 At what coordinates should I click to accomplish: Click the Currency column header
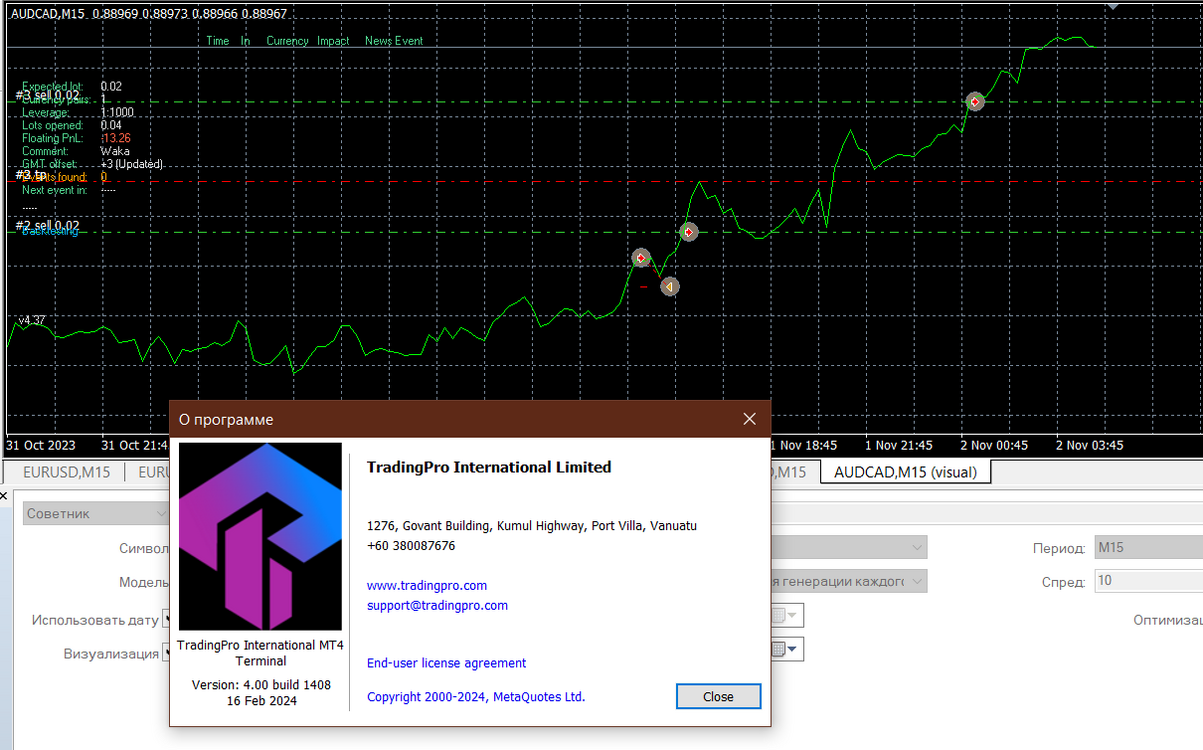287,41
